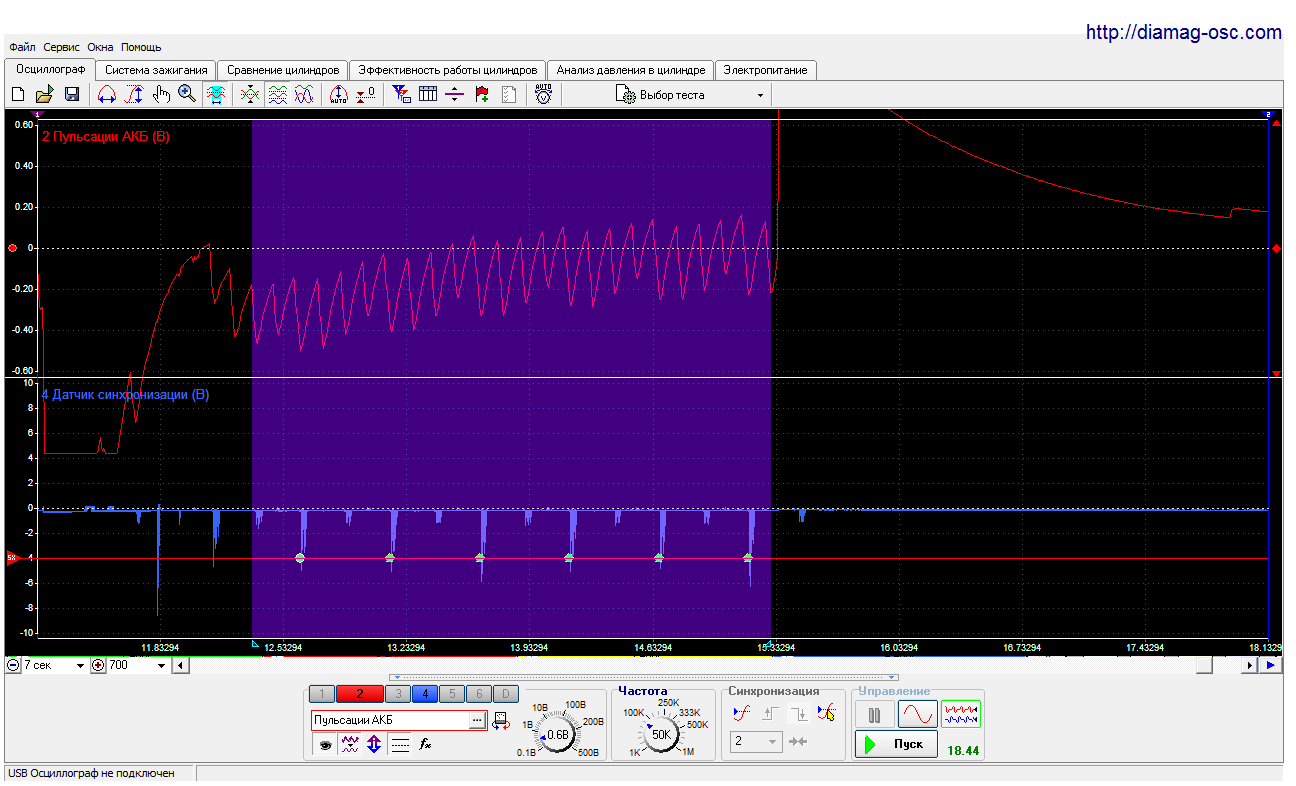
Task: Select the red sine wave display mode
Action: (x=917, y=714)
